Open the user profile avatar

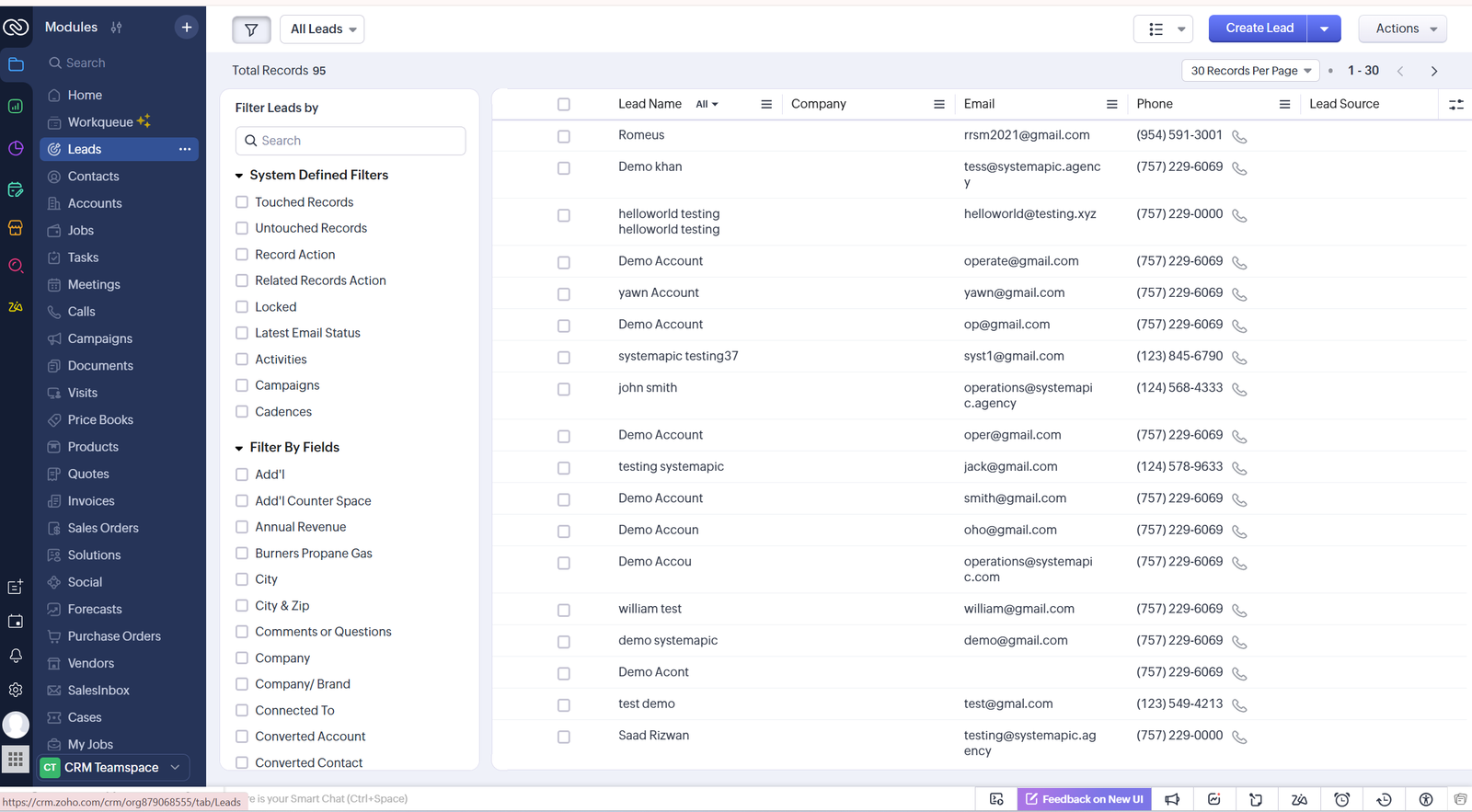point(16,725)
